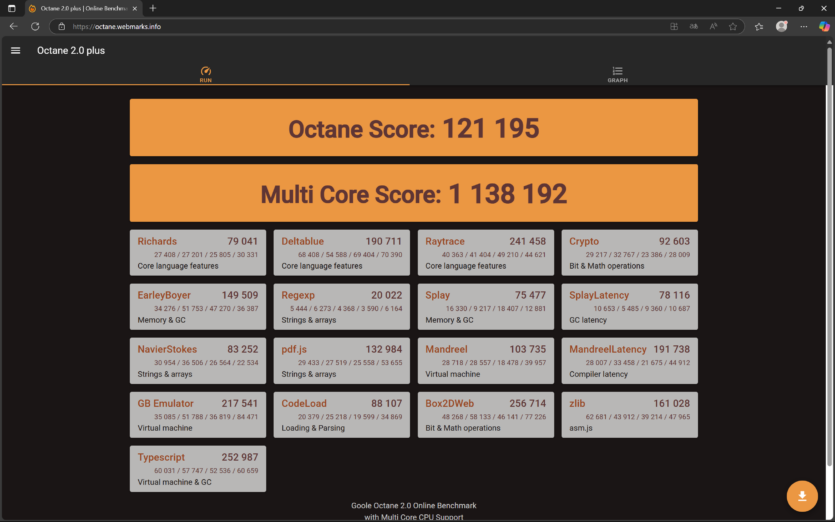Select the Deltablue benchmark card
835x522 pixels.
tap(341, 252)
